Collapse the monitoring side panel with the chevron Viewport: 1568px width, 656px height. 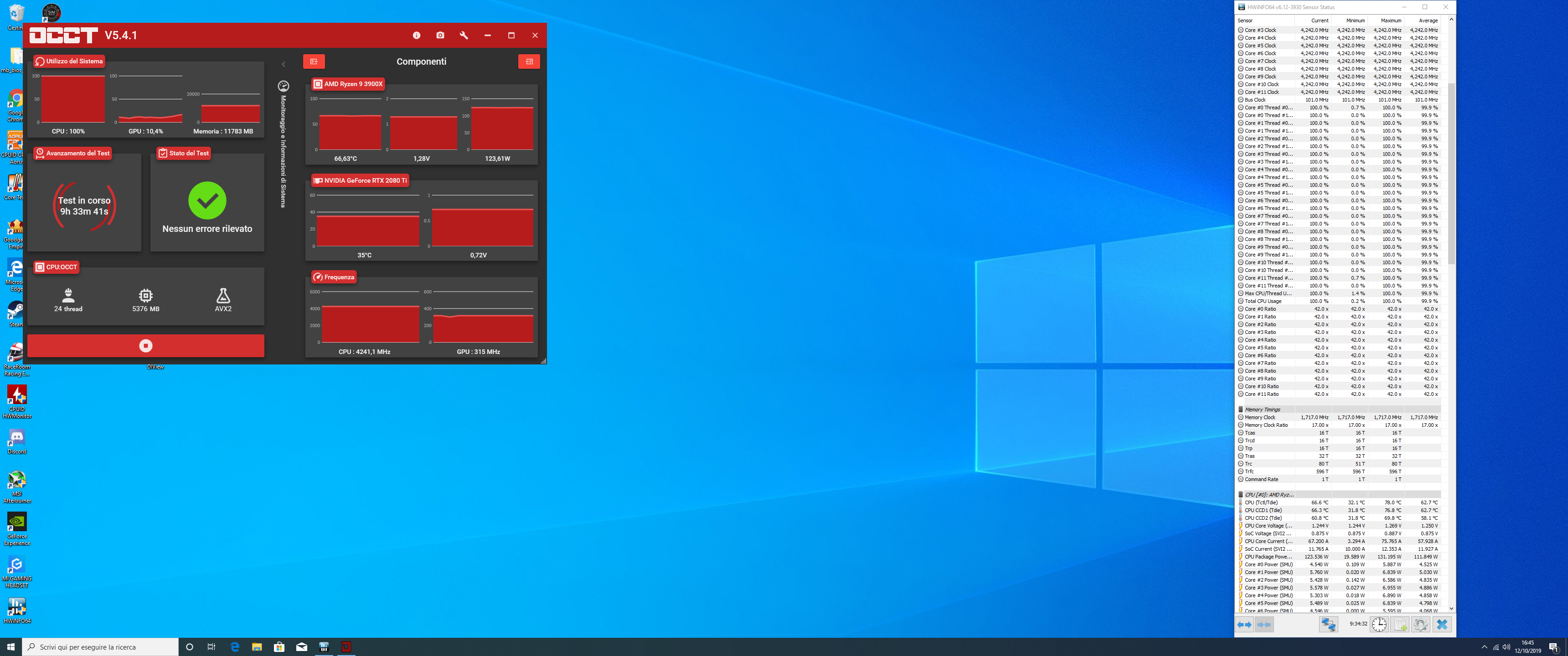[x=283, y=64]
